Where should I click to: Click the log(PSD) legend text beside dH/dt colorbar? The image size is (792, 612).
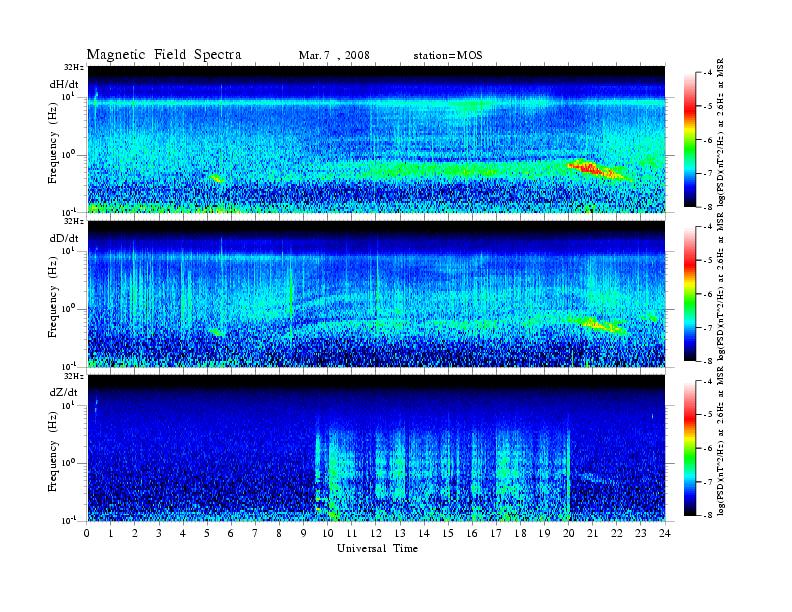pyautogui.click(x=721, y=133)
